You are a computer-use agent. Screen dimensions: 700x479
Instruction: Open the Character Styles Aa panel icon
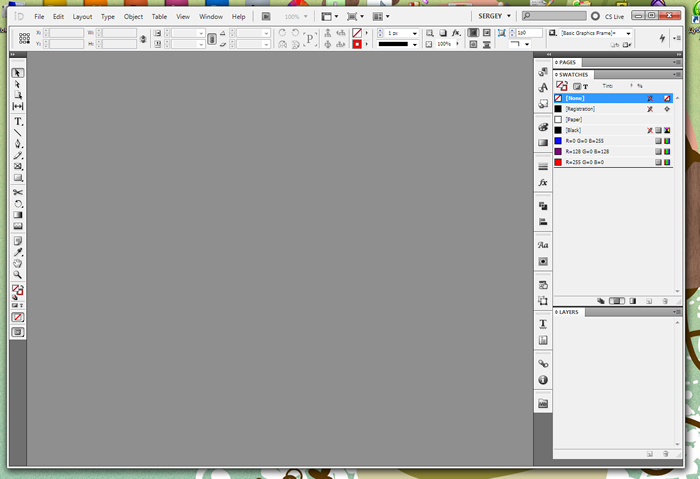[x=543, y=245]
